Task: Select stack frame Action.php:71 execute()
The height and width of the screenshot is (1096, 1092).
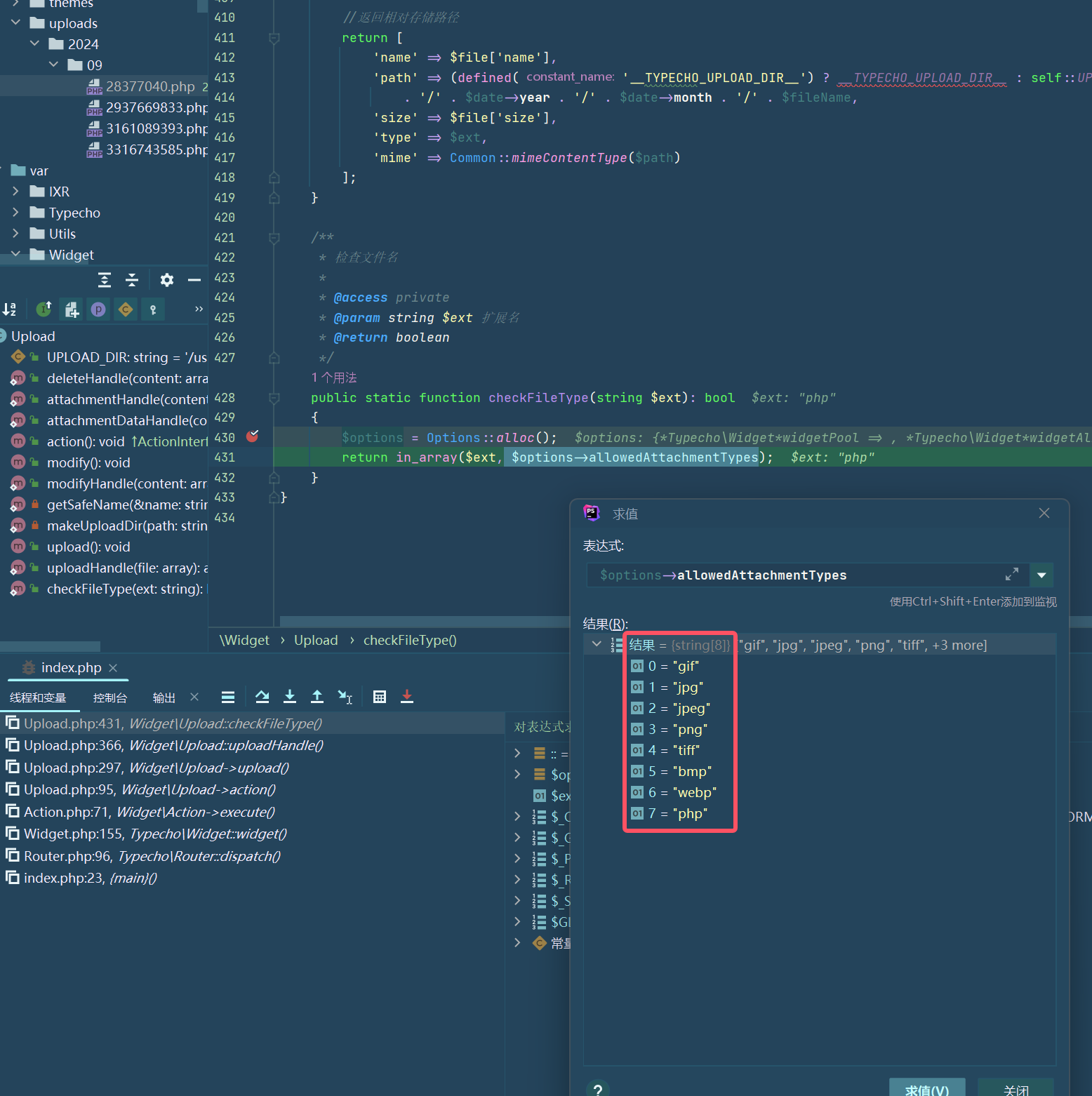Action: click(x=253, y=812)
